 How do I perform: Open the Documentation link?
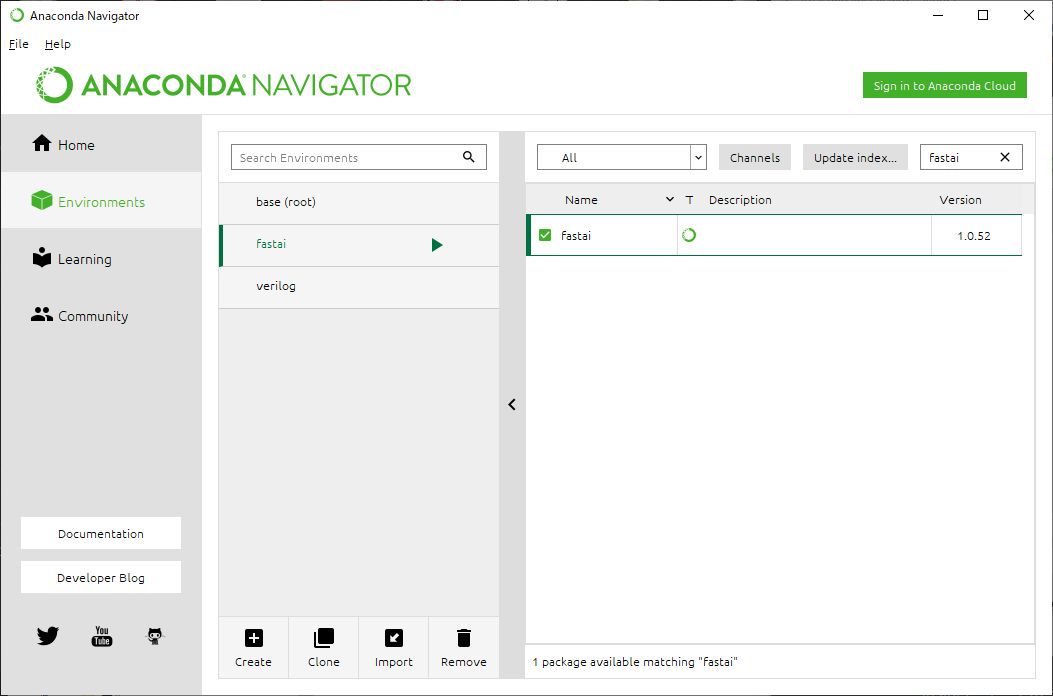101,533
